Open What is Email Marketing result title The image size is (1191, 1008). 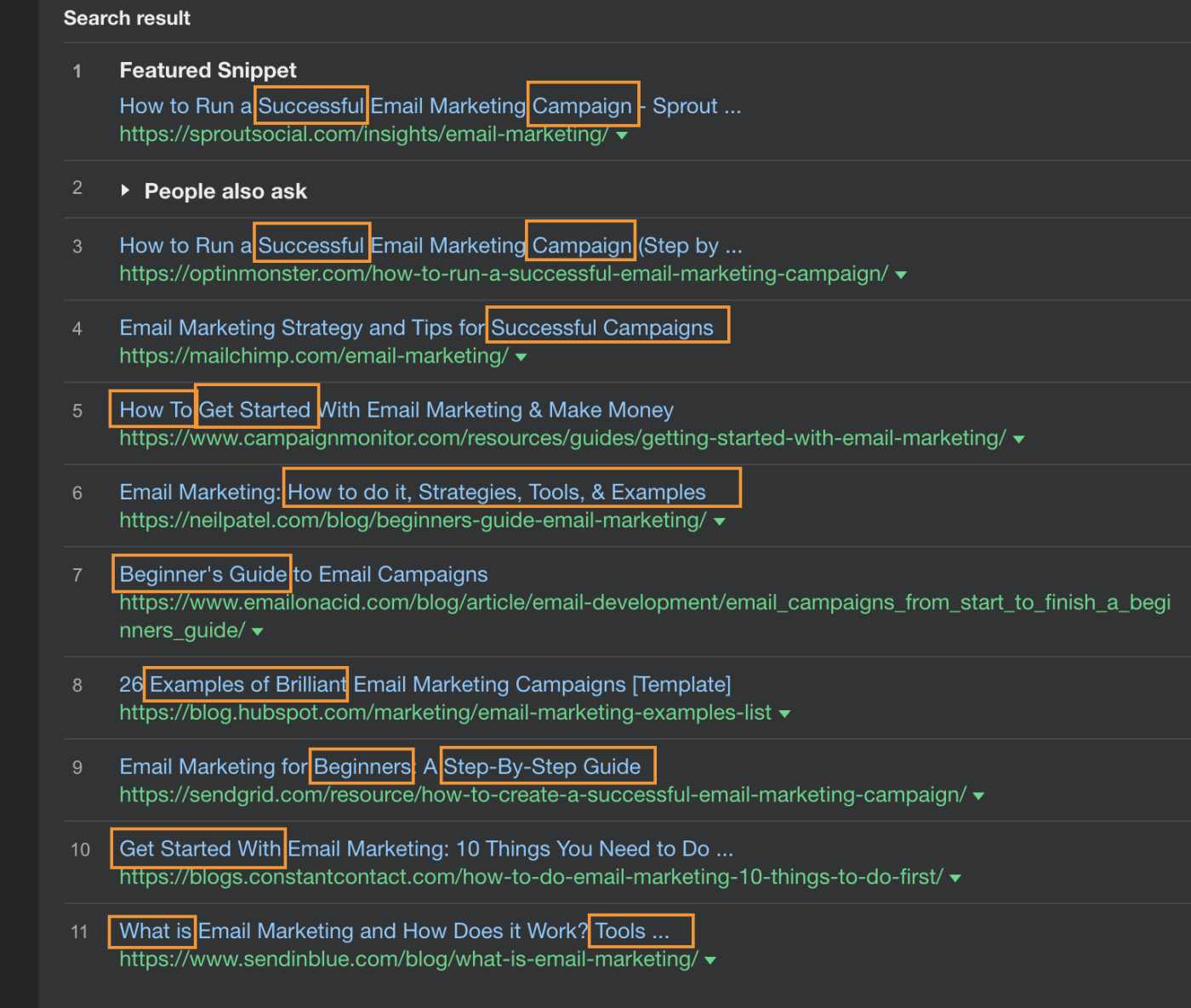click(x=395, y=931)
